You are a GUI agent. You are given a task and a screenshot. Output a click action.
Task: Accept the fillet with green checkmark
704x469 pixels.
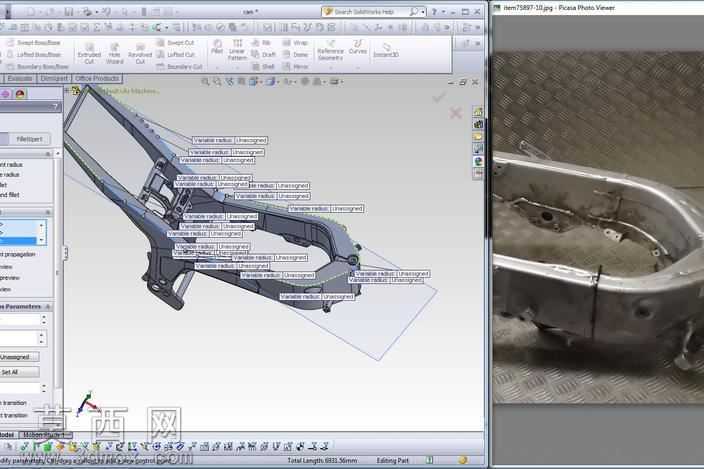(439, 97)
